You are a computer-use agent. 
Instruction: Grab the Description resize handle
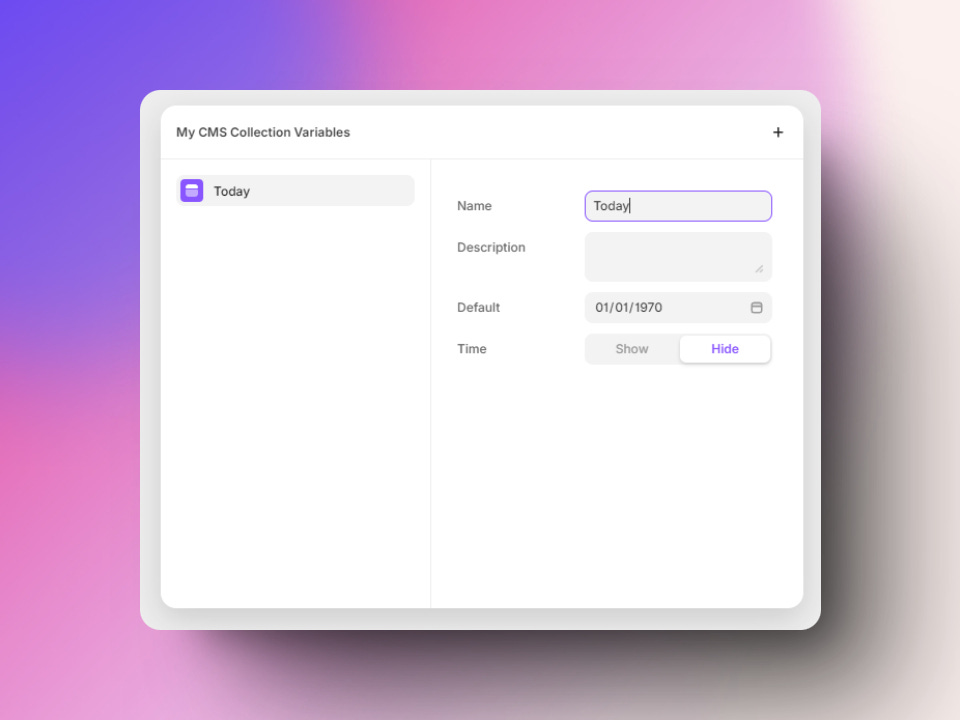pos(759,269)
